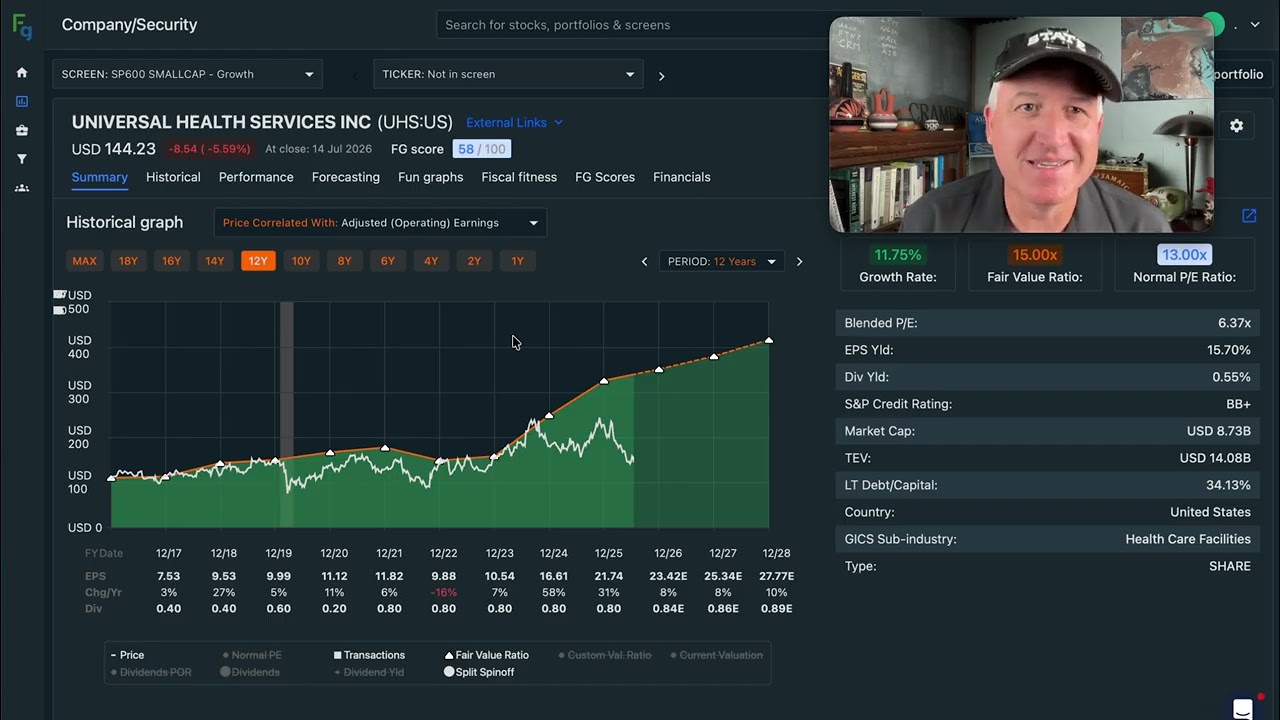The height and width of the screenshot is (720, 1280).
Task: Open the TICKER: Not in screen dropdown
Action: coord(508,74)
